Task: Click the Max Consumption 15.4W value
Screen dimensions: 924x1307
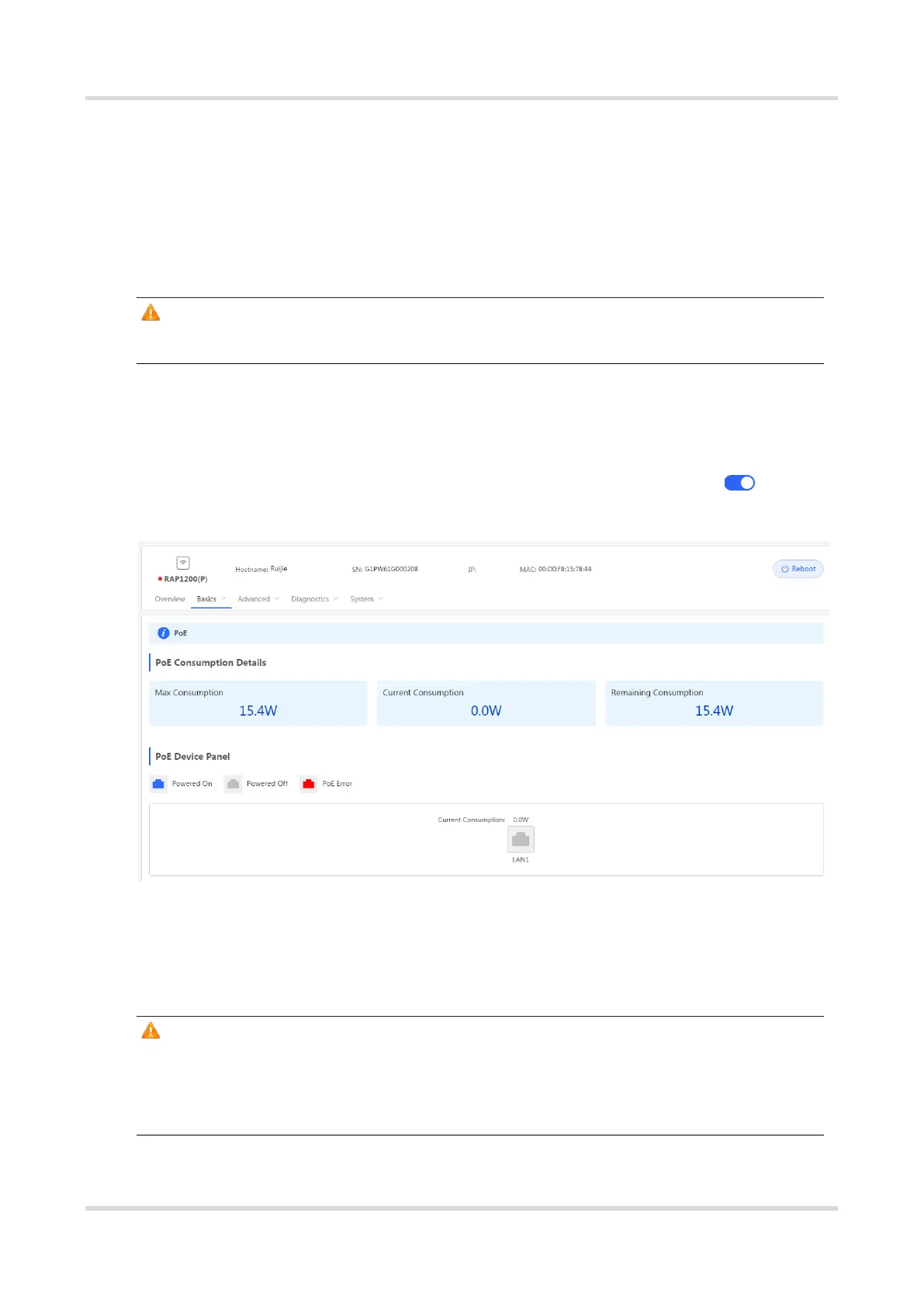Action: click(258, 711)
